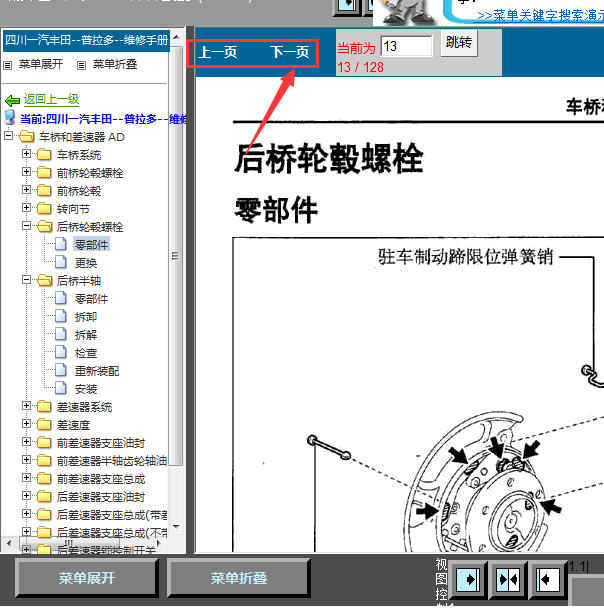
Task: Click the bottom 菜单折叠 button
Action: (x=238, y=578)
